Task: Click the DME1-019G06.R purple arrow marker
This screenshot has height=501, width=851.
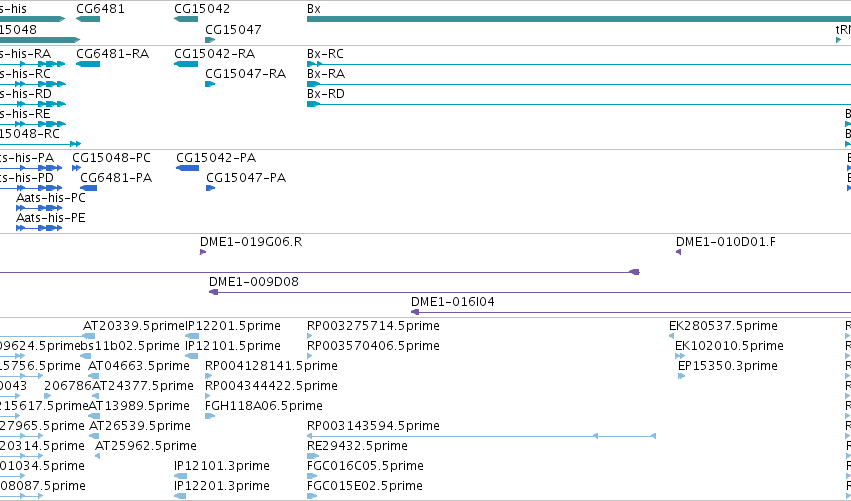Action: (x=203, y=252)
